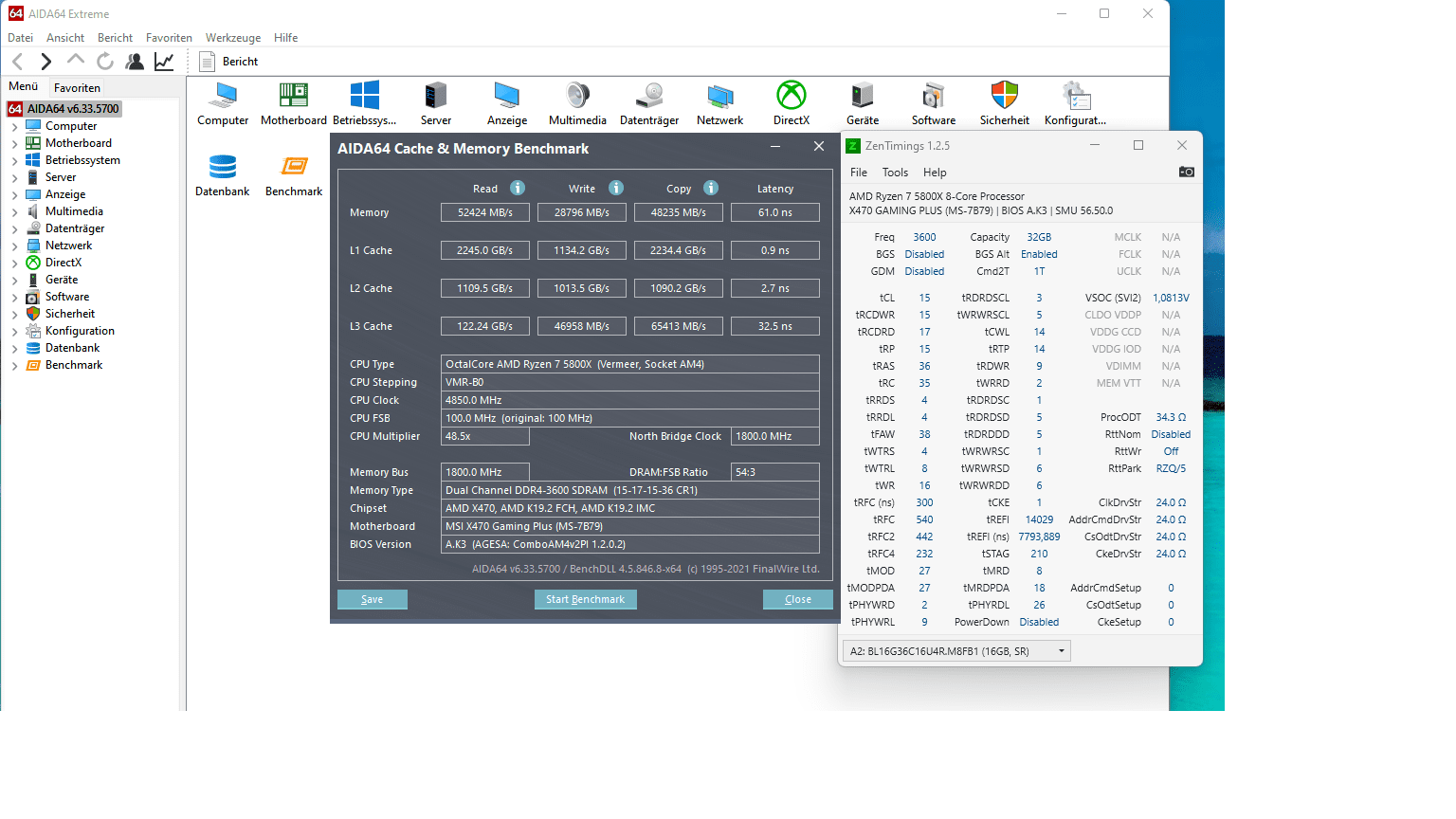Expand the Software tree node
Viewport: 1456px width, 819px height.
coord(14,297)
